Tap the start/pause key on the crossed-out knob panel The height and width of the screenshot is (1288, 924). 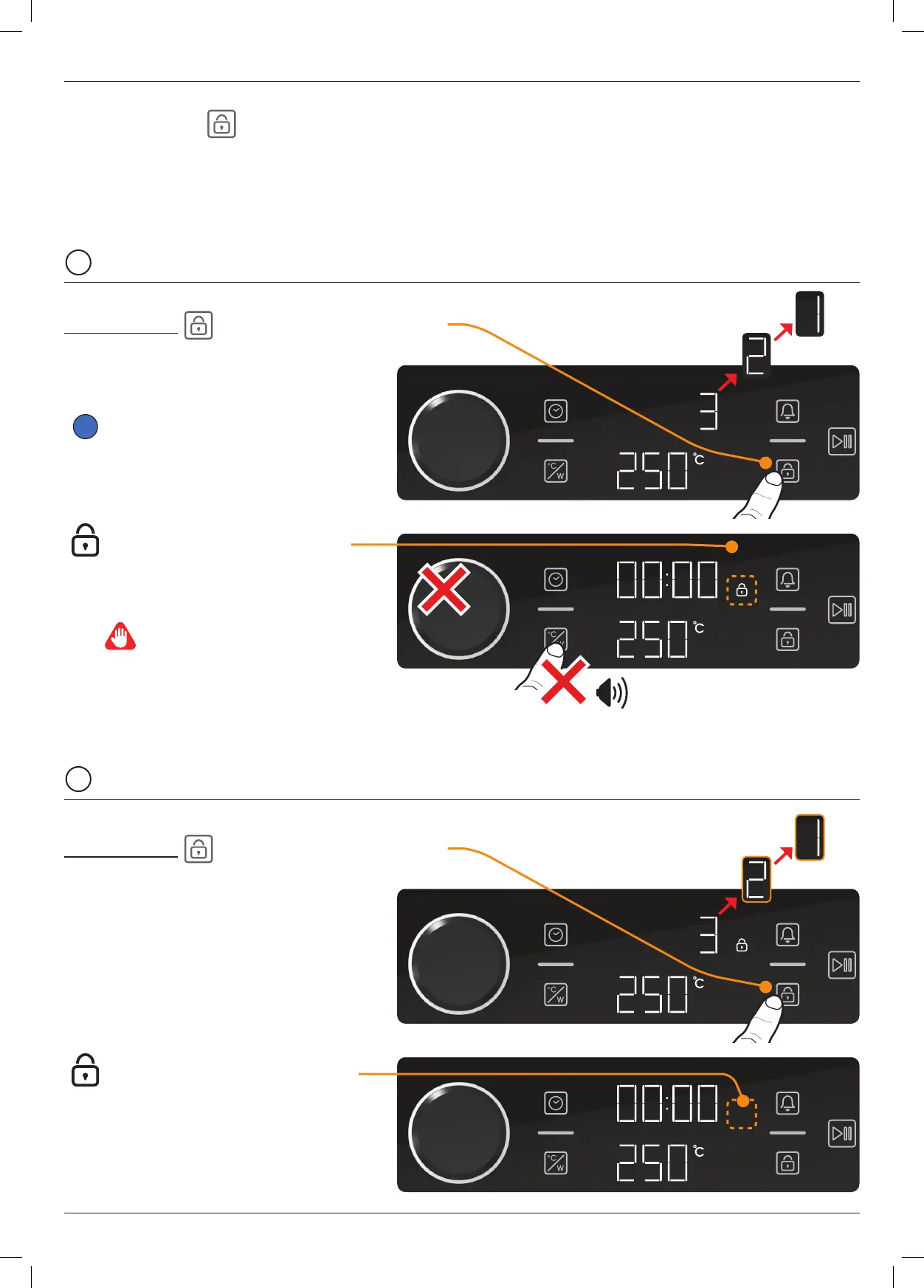click(x=842, y=610)
